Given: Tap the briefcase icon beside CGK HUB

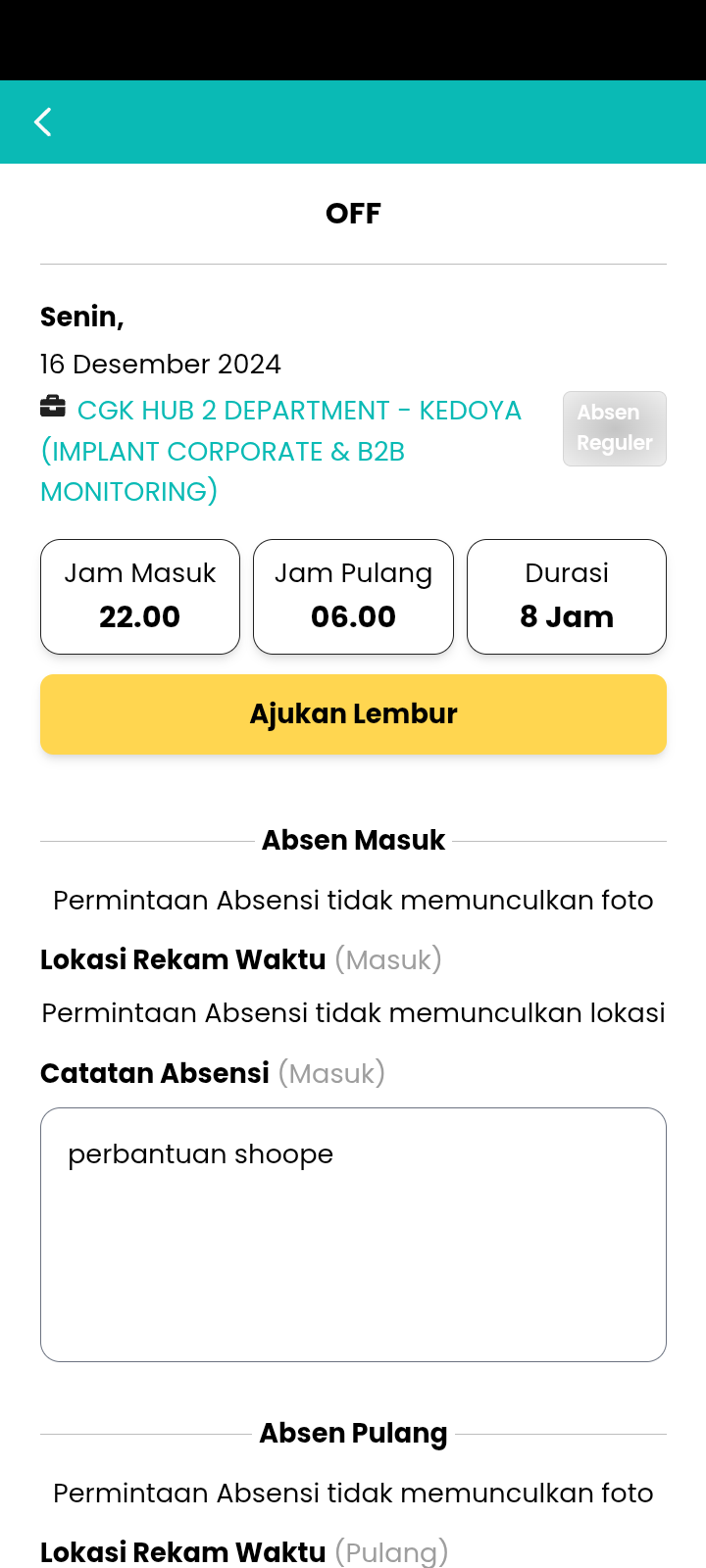Looking at the screenshot, I should pyautogui.click(x=53, y=406).
